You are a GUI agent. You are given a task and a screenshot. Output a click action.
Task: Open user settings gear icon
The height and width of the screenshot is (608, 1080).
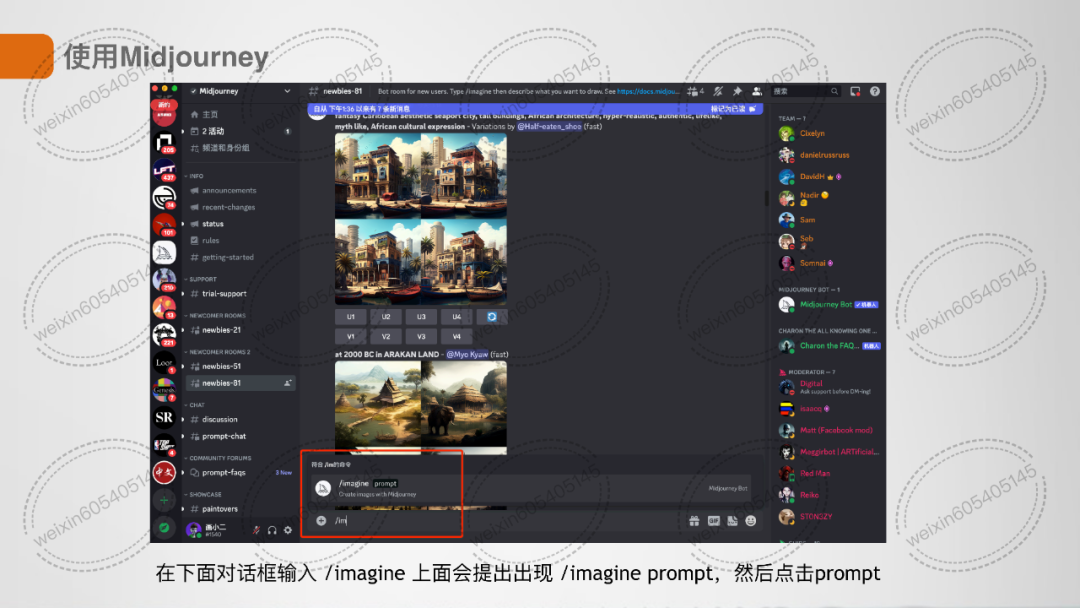click(x=288, y=530)
